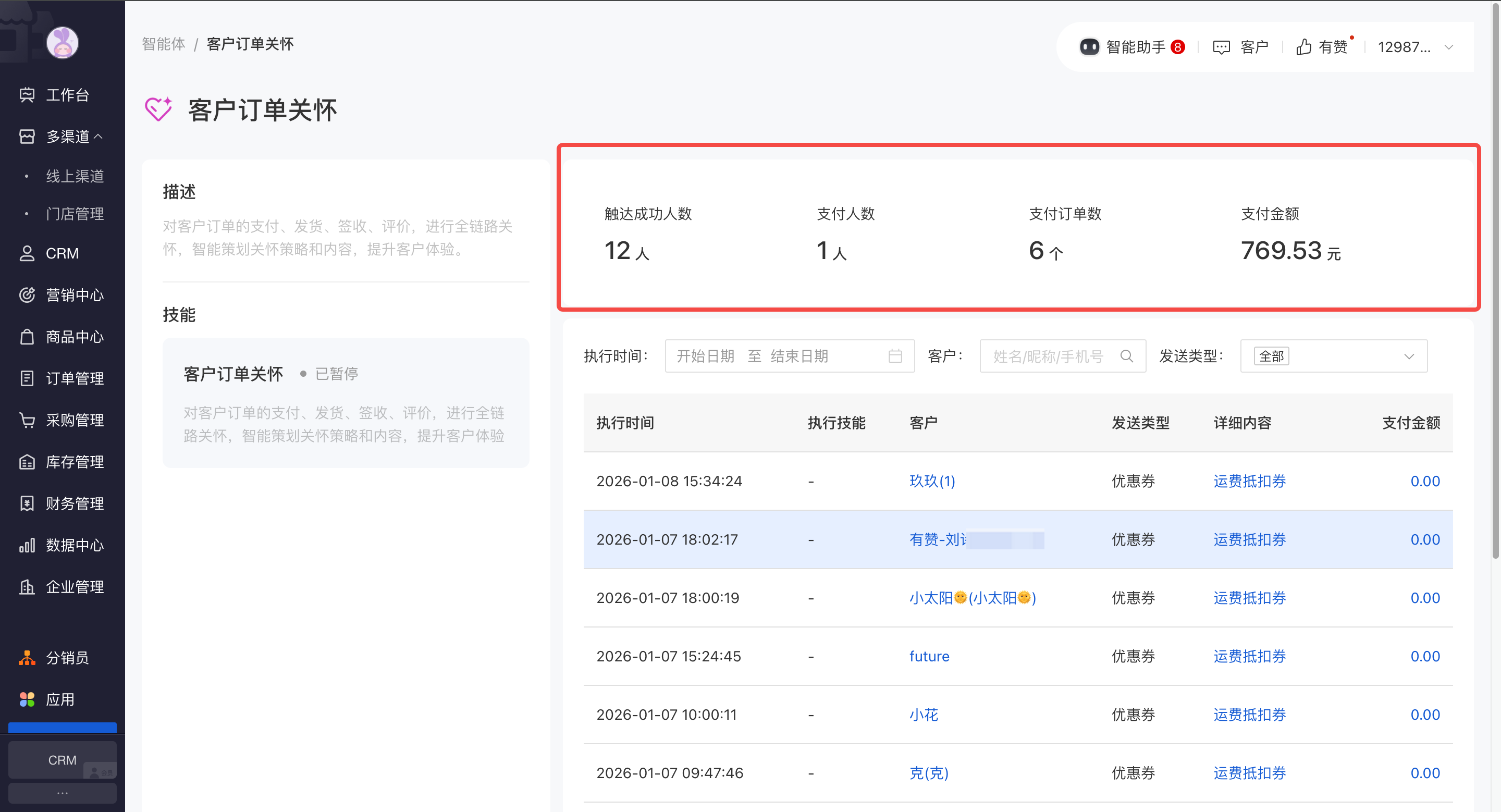Open 数据中心 bar chart icon
The image size is (1501, 812).
pos(27,545)
